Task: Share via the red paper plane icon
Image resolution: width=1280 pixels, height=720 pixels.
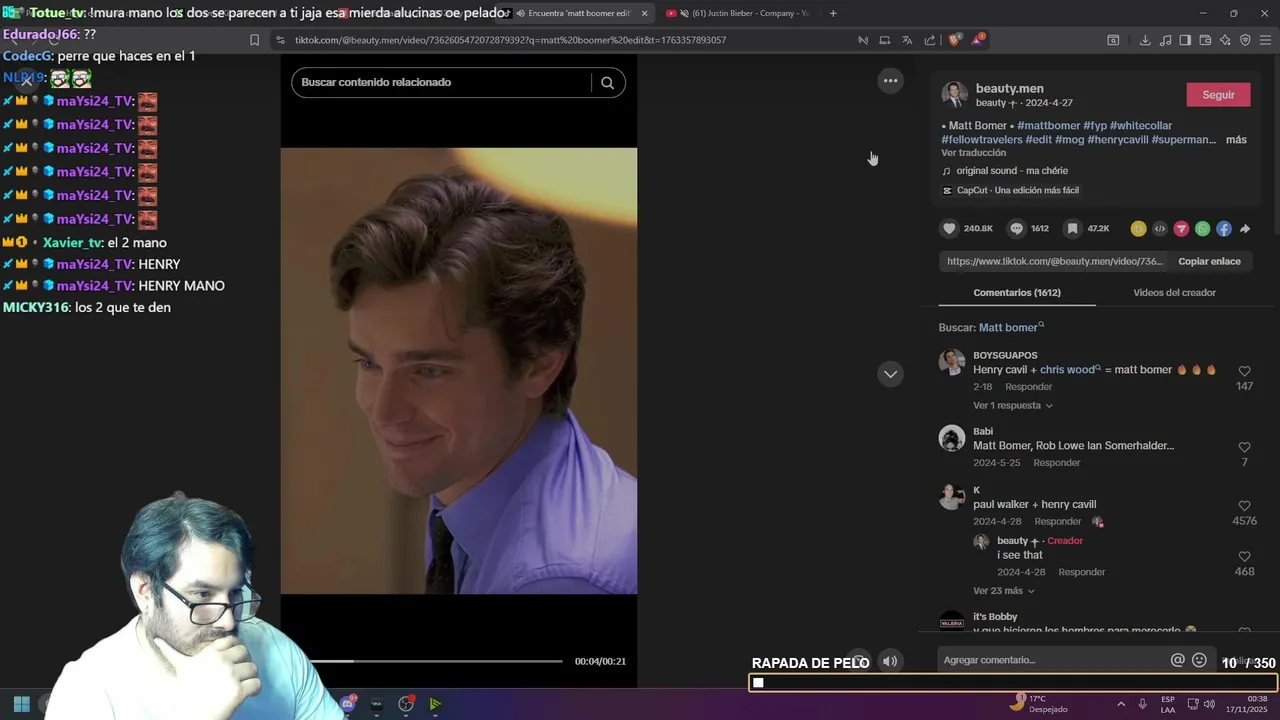Action: click(x=1181, y=229)
